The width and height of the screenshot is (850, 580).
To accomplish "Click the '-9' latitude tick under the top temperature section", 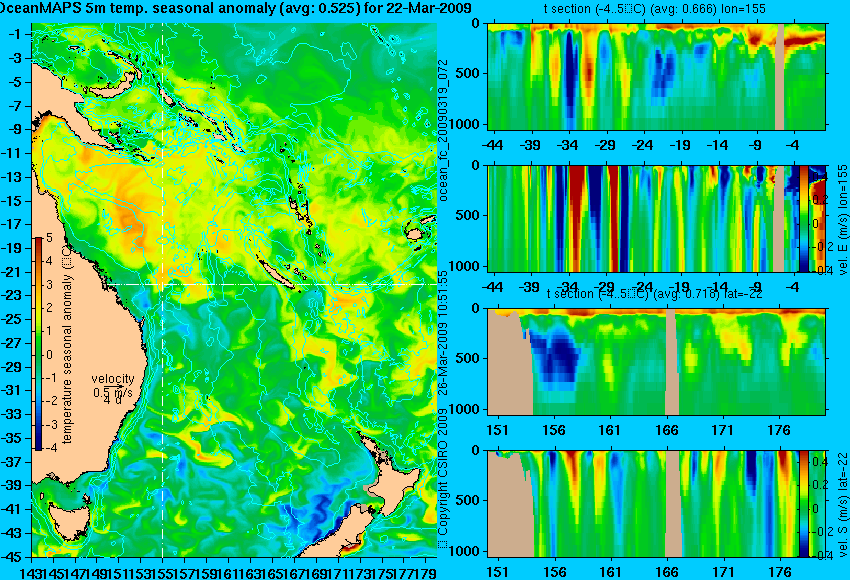I will coord(756,145).
